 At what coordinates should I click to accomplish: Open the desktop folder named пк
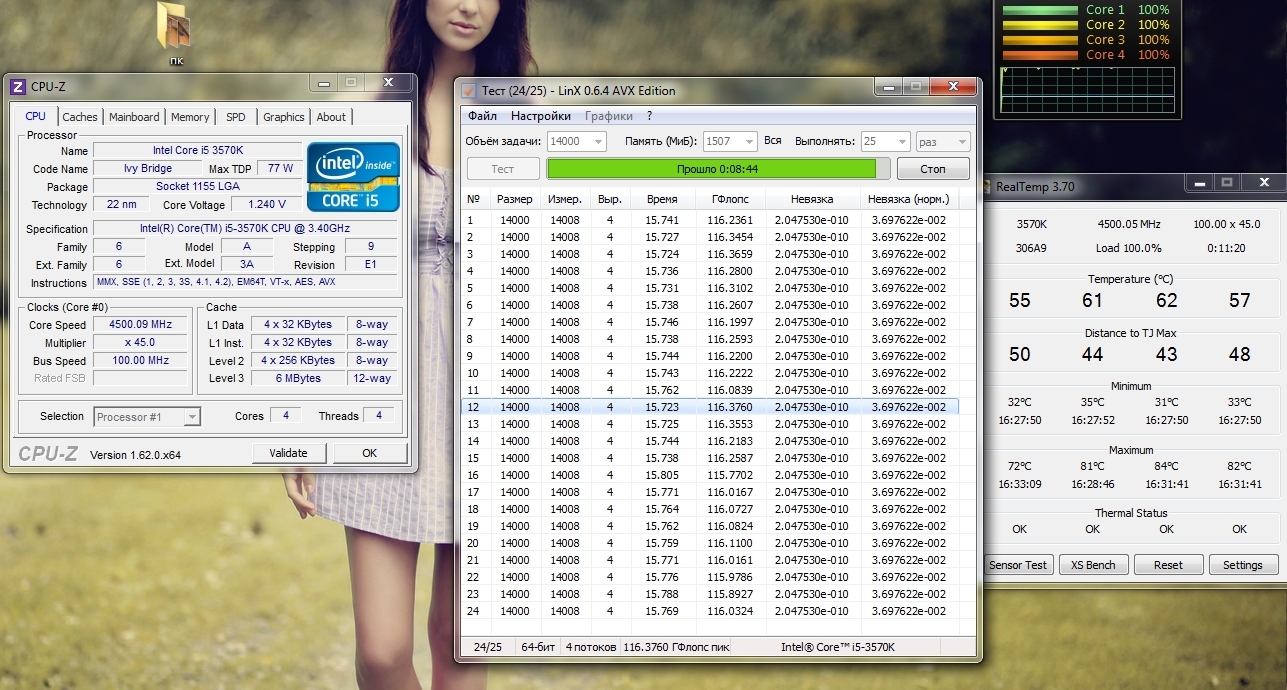(x=176, y=28)
